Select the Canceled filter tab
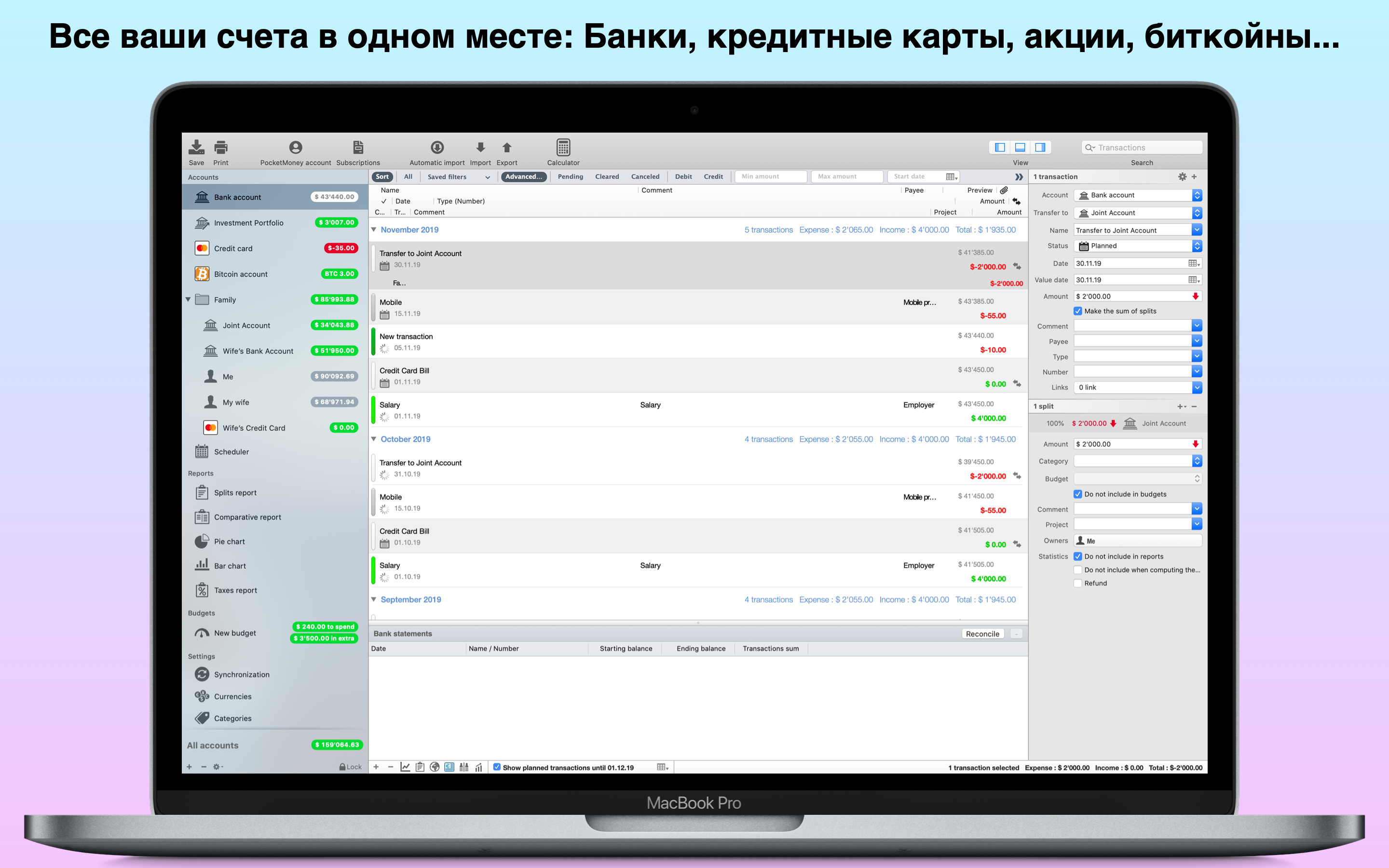The image size is (1389, 868). (645, 177)
